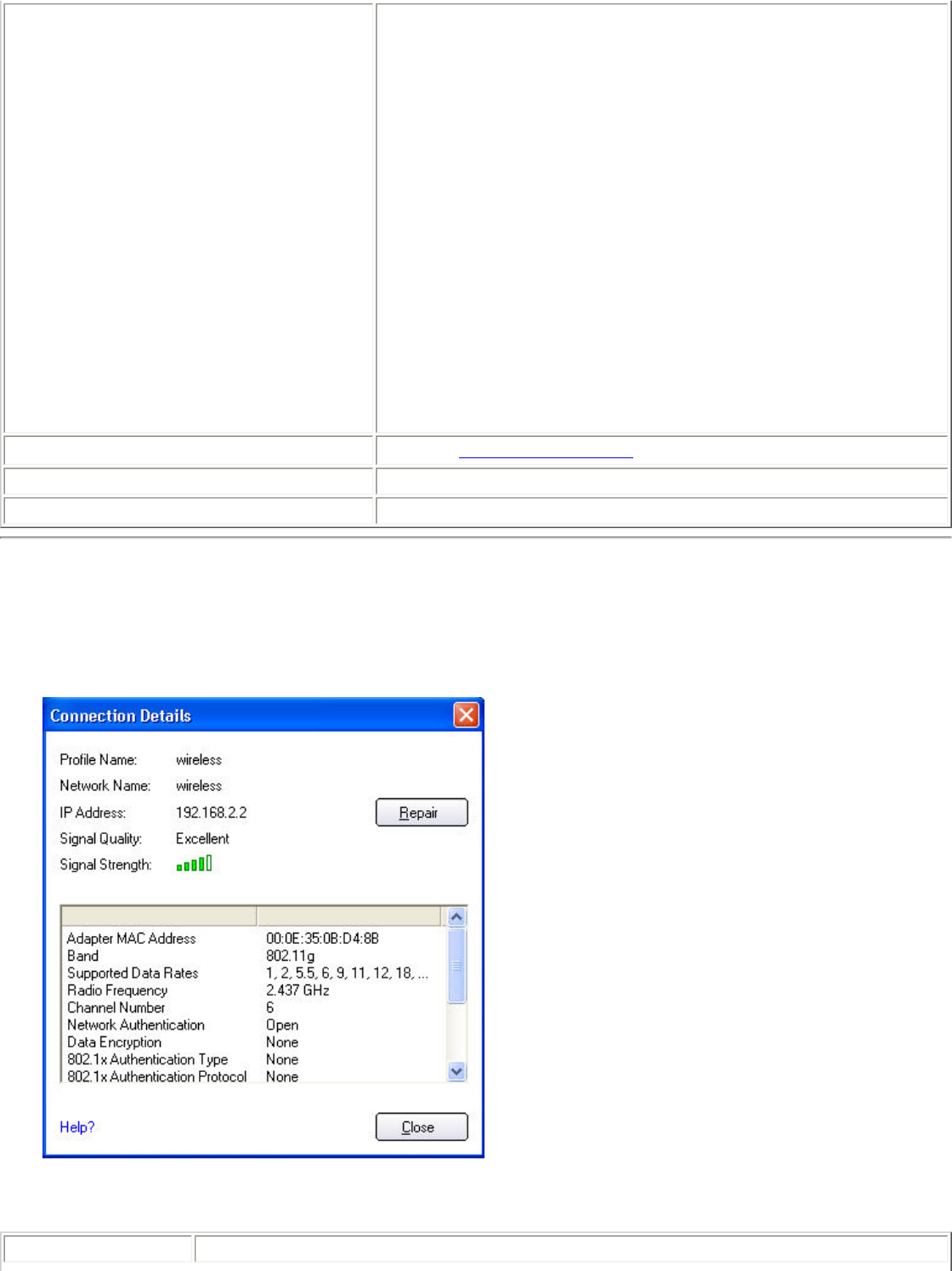Click the details list scroll up arrow
The height and width of the screenshot is (1271, 952).
tap(456, 916)
